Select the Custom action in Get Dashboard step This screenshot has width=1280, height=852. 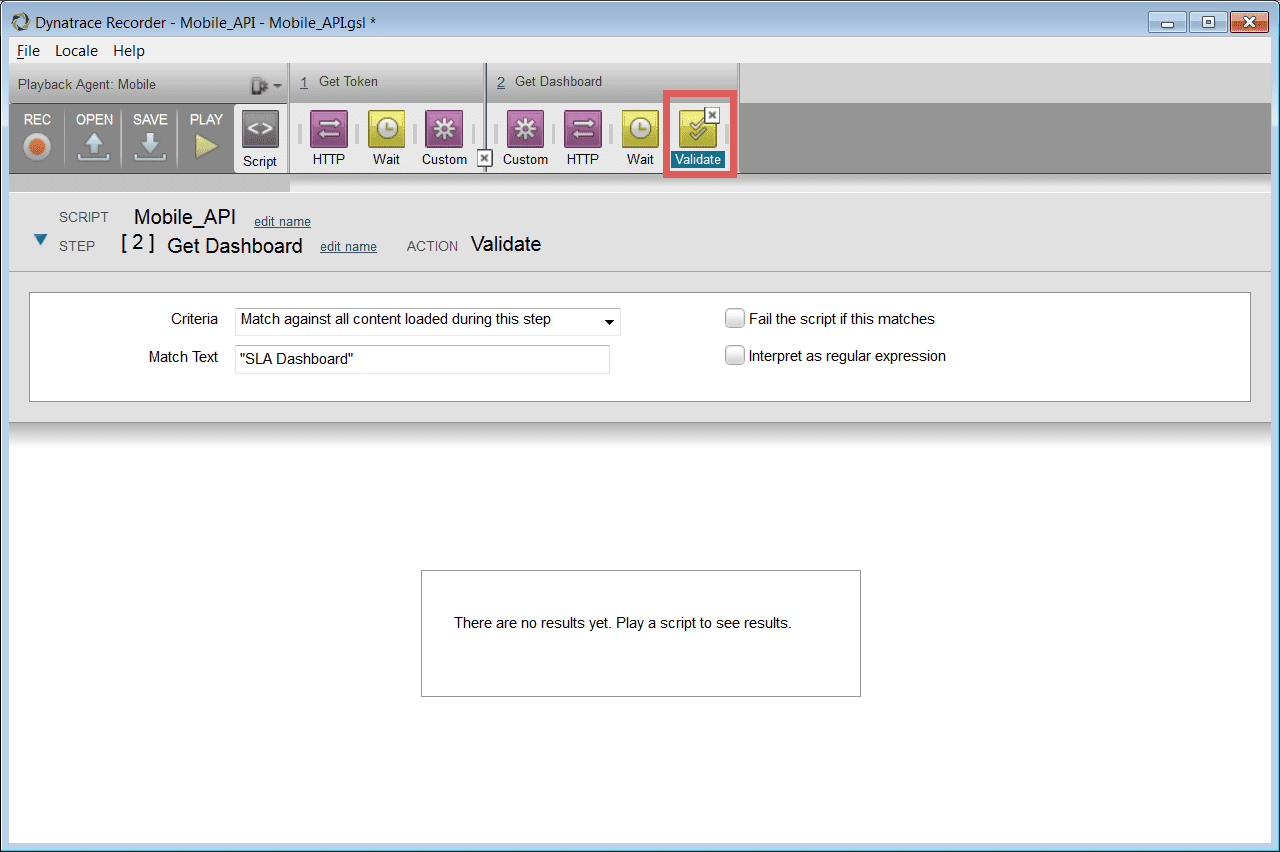525,138
